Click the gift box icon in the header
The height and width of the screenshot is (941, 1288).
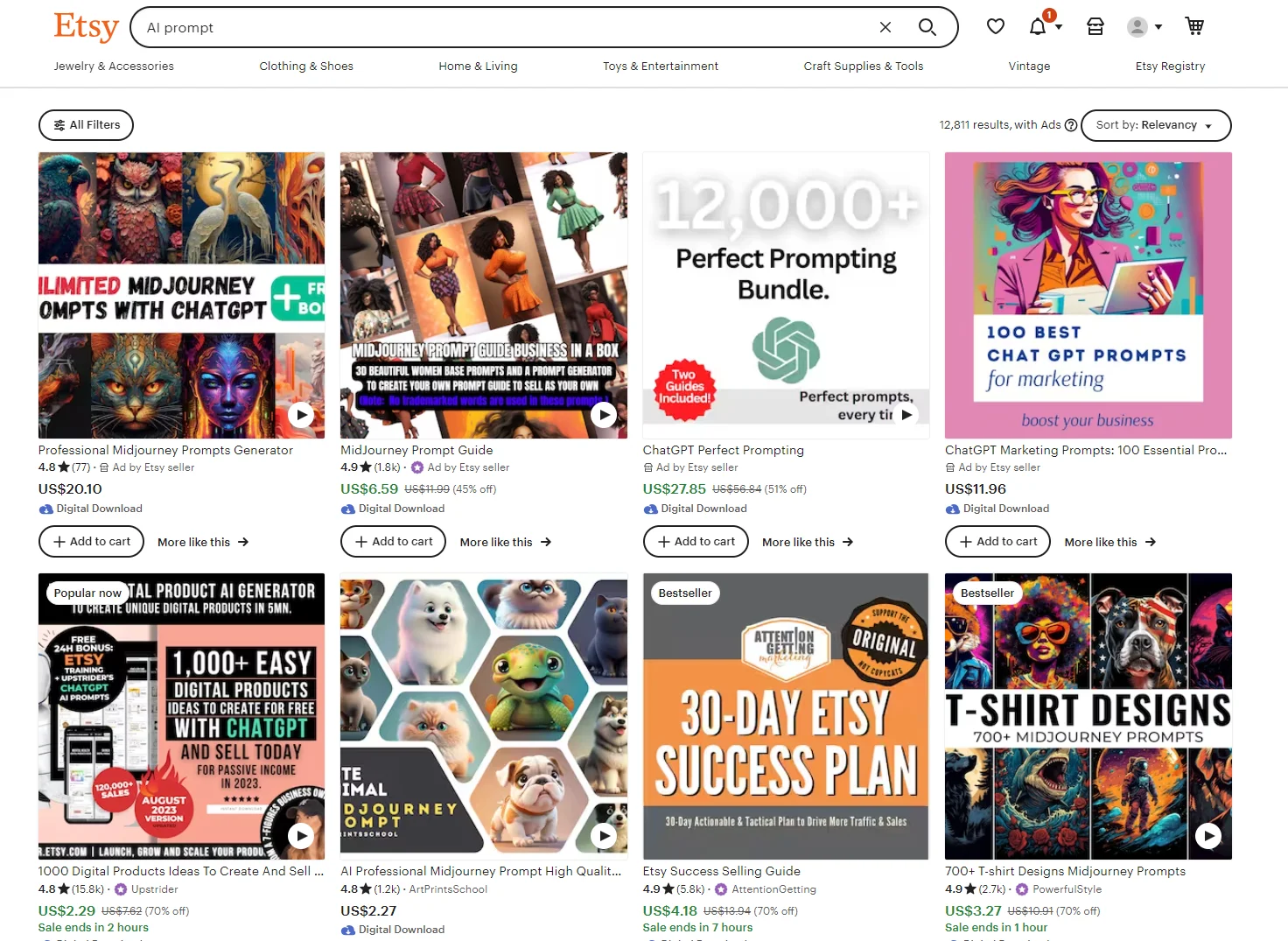point(1095,26)
